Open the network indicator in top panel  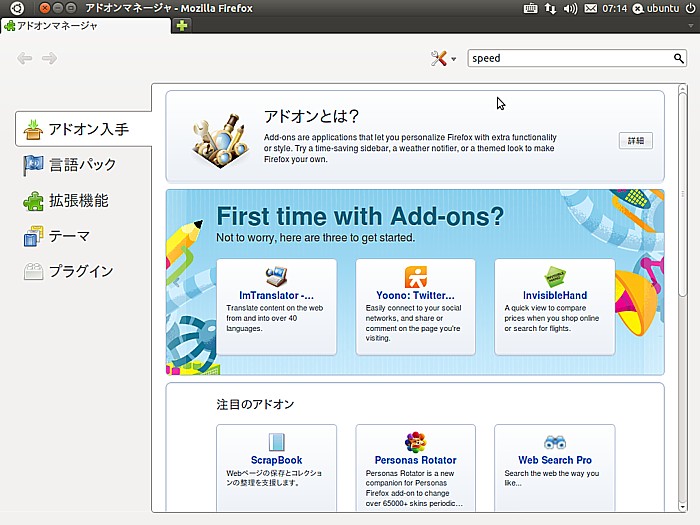(550, 8)
